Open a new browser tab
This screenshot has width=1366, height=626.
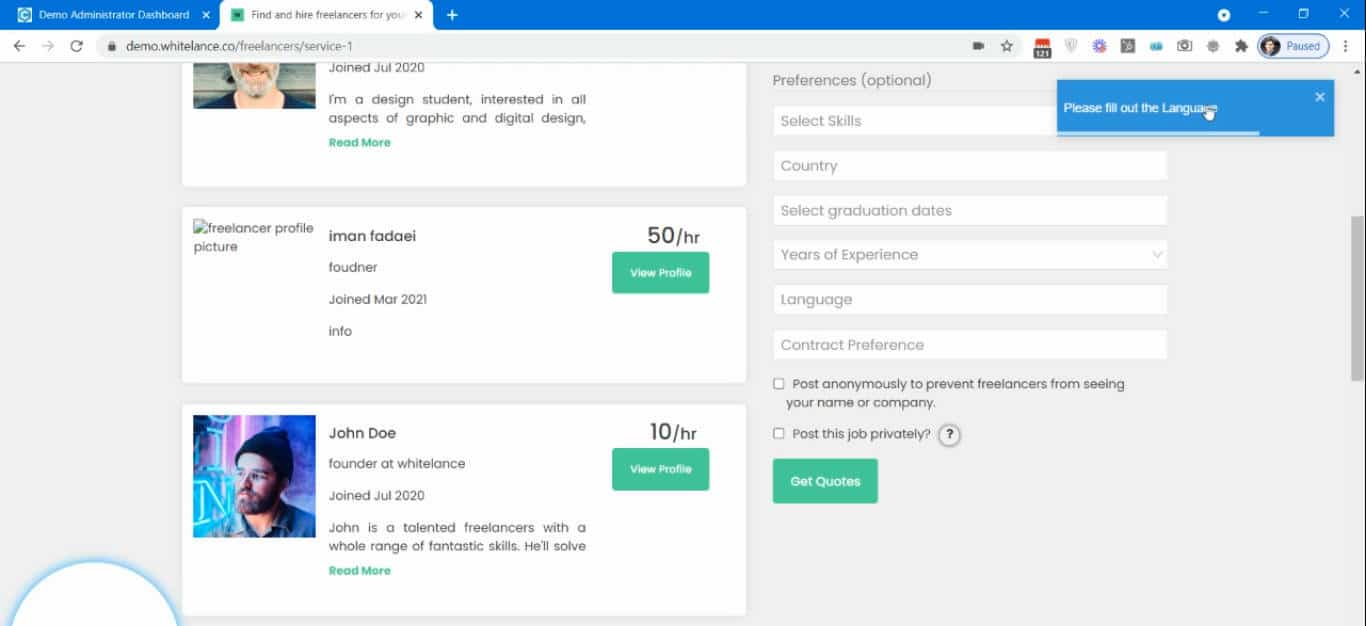(452, 15)
